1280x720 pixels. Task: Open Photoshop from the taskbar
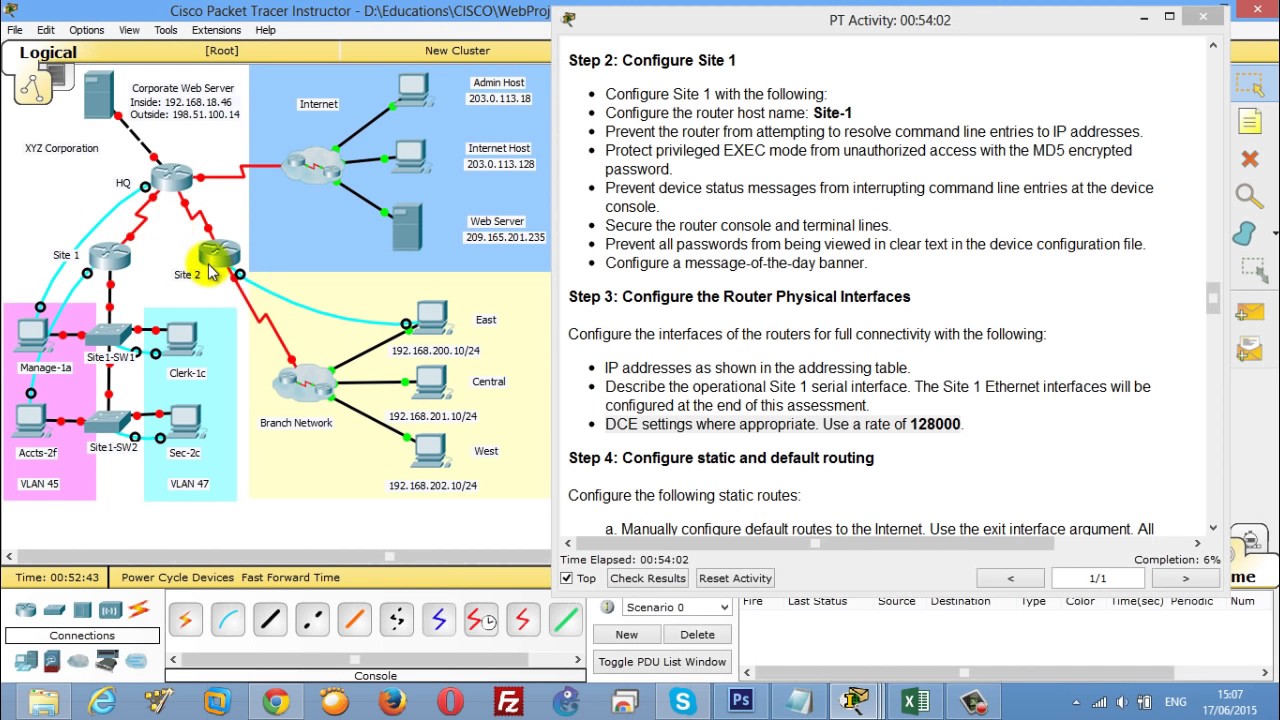pos(741,701)
